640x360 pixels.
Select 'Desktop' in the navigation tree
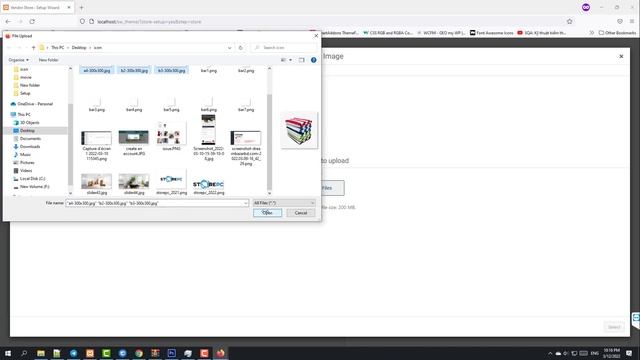27,131
